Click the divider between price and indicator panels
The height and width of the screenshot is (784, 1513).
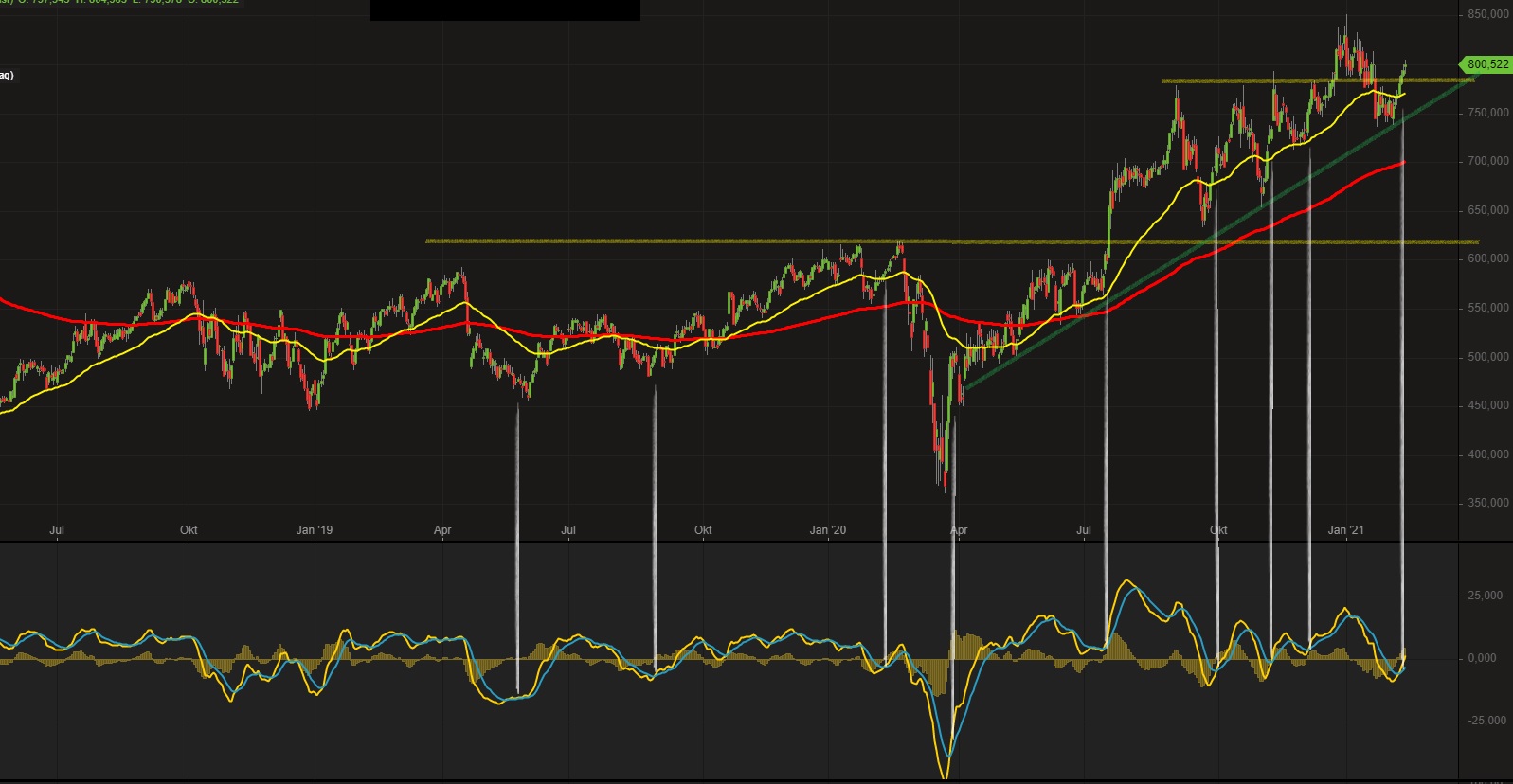tap(729, 542)
